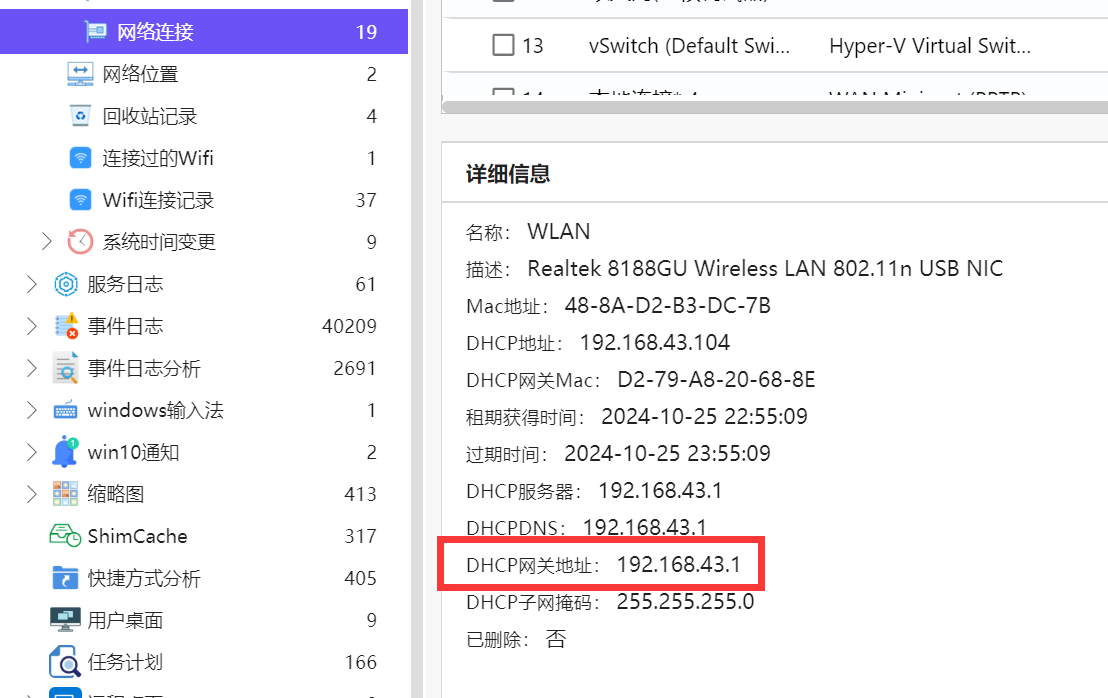Click the 系统时间变更 clock icon
This screenshot has height=698, width=1108.
coord(80,242)
